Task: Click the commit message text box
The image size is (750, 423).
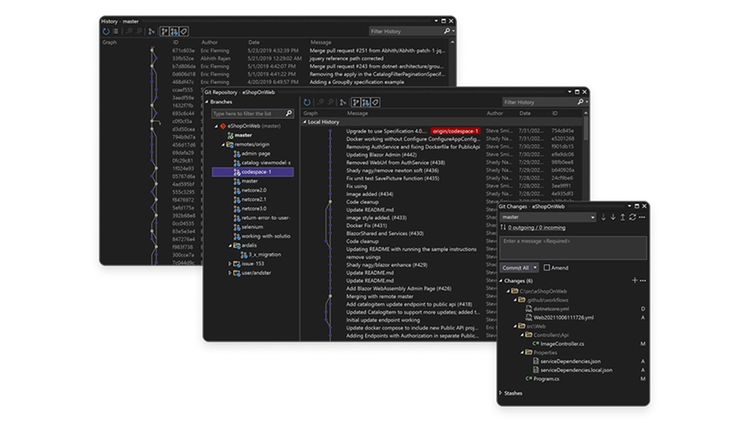Action: (x=573, y=248)
